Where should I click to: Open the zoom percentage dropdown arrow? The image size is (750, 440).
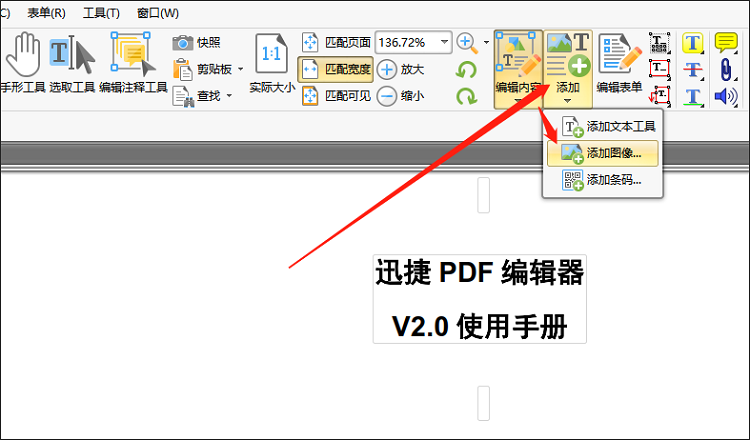(444, 43)
